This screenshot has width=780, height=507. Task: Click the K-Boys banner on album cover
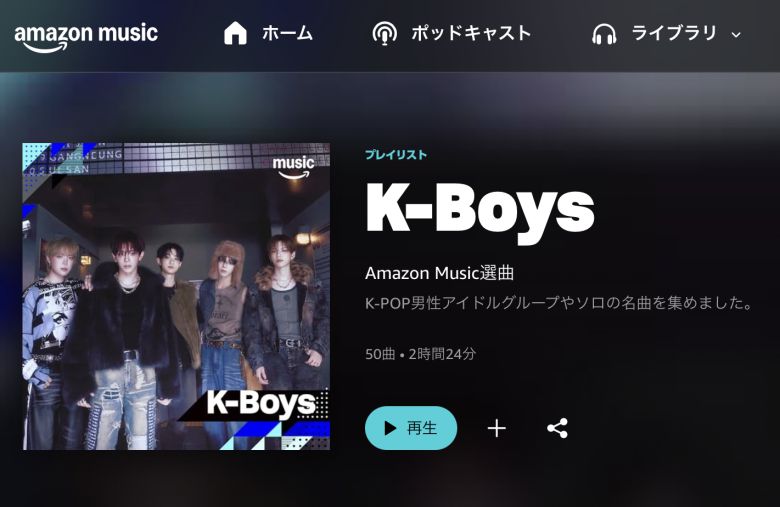261,403
